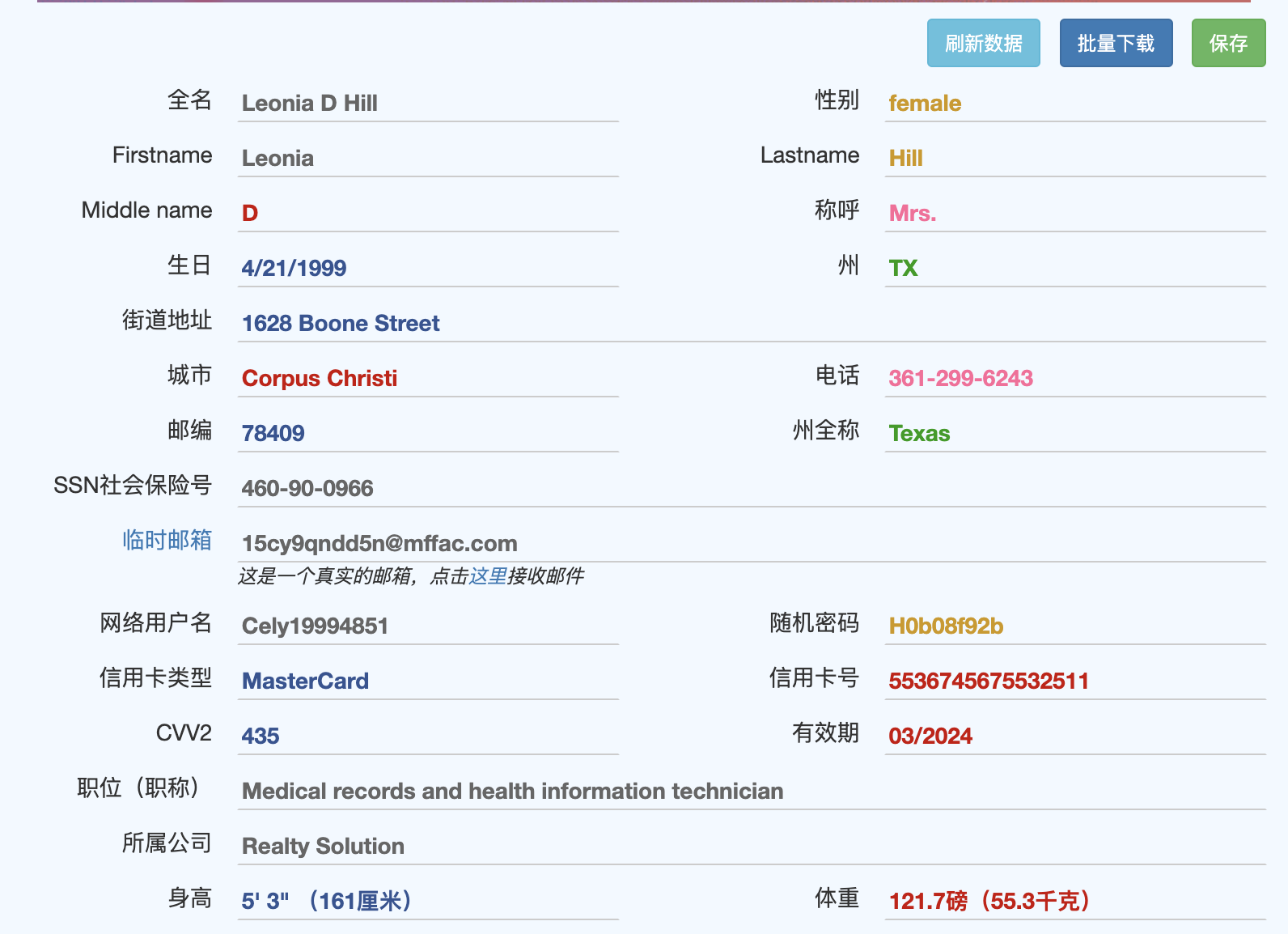
Task: Click the 所属公司 label
Action: pyautogui.click(x=167, y=843)
